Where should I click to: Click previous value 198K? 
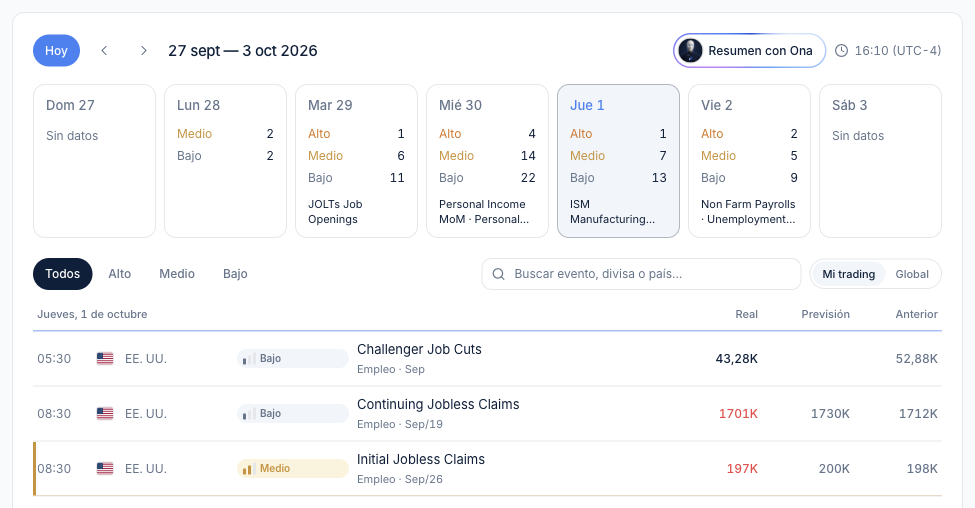click(922, 468)
